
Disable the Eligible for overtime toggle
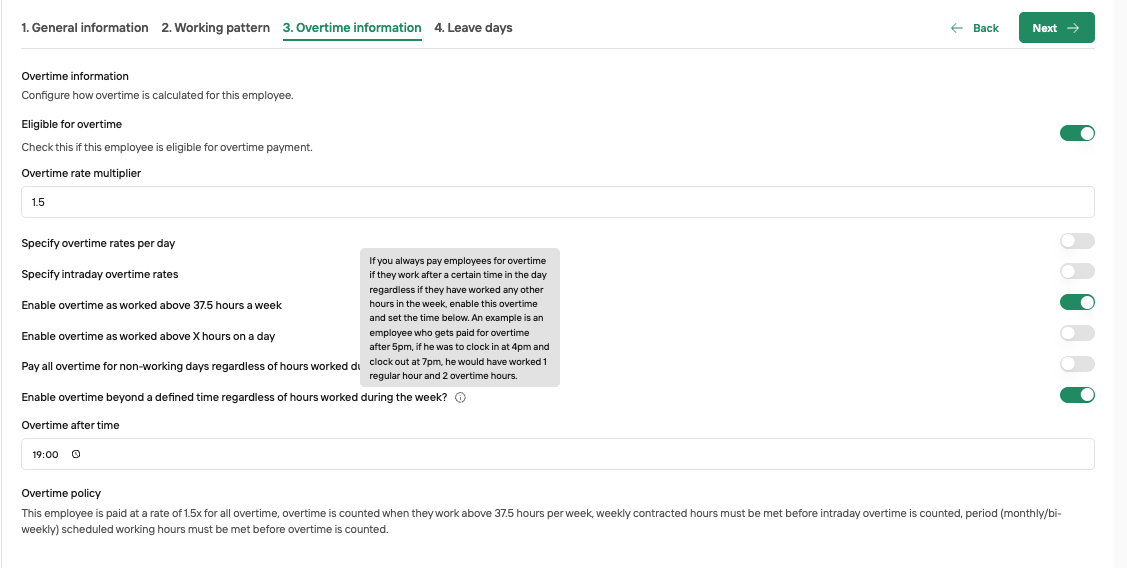(x=1077, y=133)
